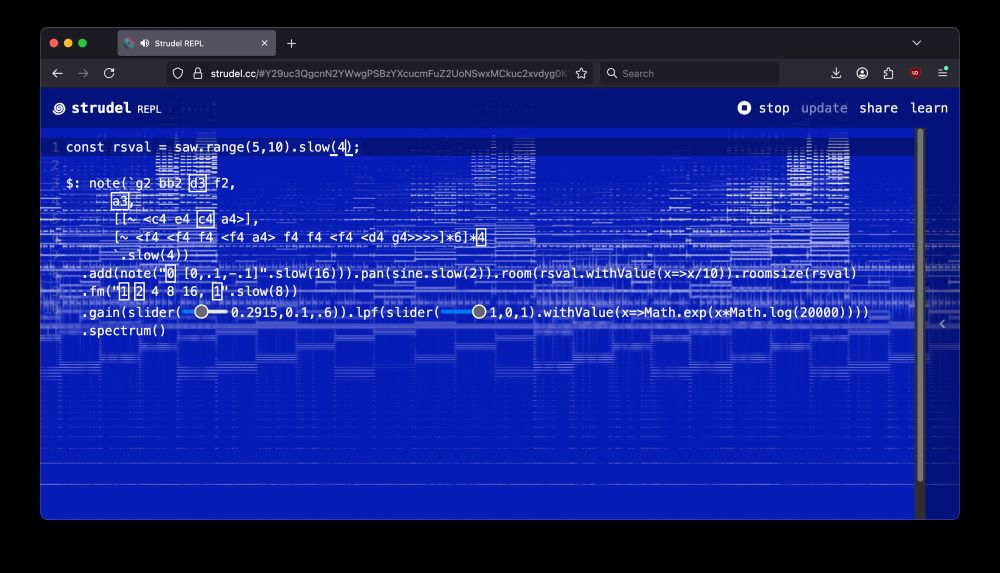Click the shield tracking protection icon
The width and height of the screenshot is (1000, 573).
[178, 73]
